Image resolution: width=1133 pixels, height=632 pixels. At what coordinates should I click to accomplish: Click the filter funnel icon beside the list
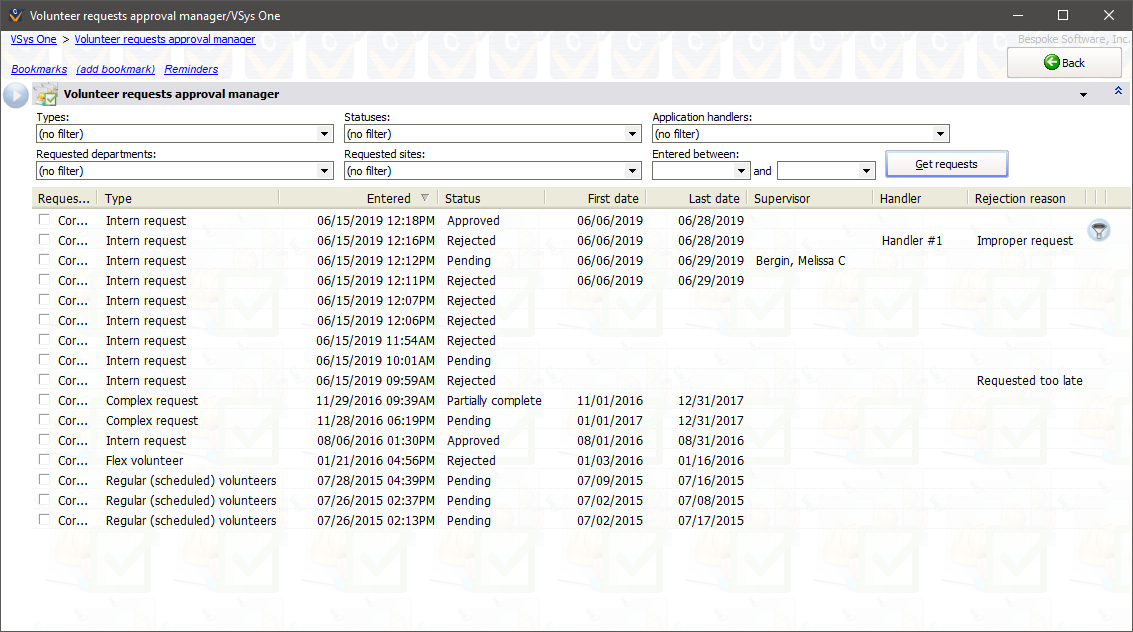1099,231
